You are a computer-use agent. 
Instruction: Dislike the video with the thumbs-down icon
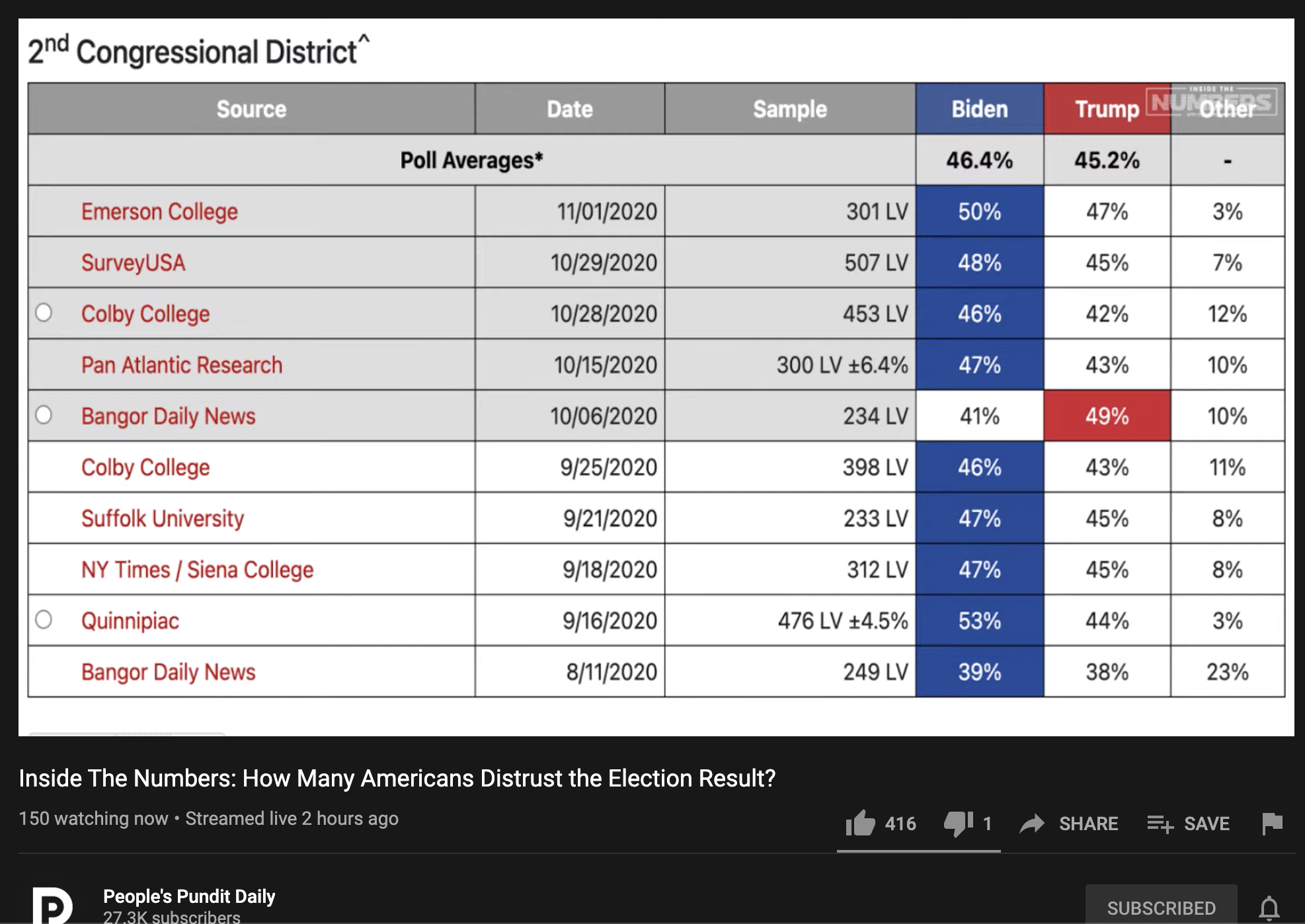(x=958, y=824)
